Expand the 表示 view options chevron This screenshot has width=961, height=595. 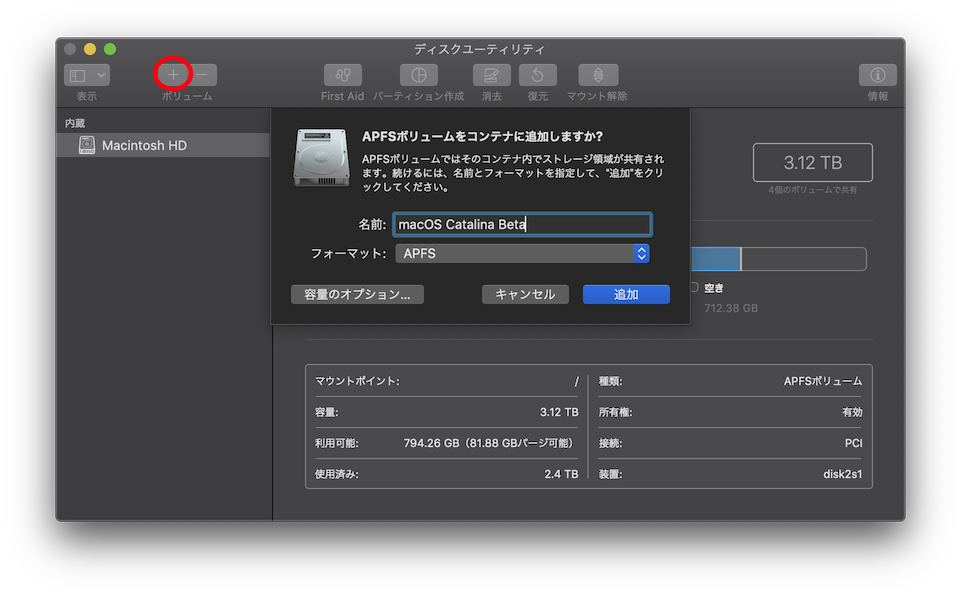[x=101, y=75]
